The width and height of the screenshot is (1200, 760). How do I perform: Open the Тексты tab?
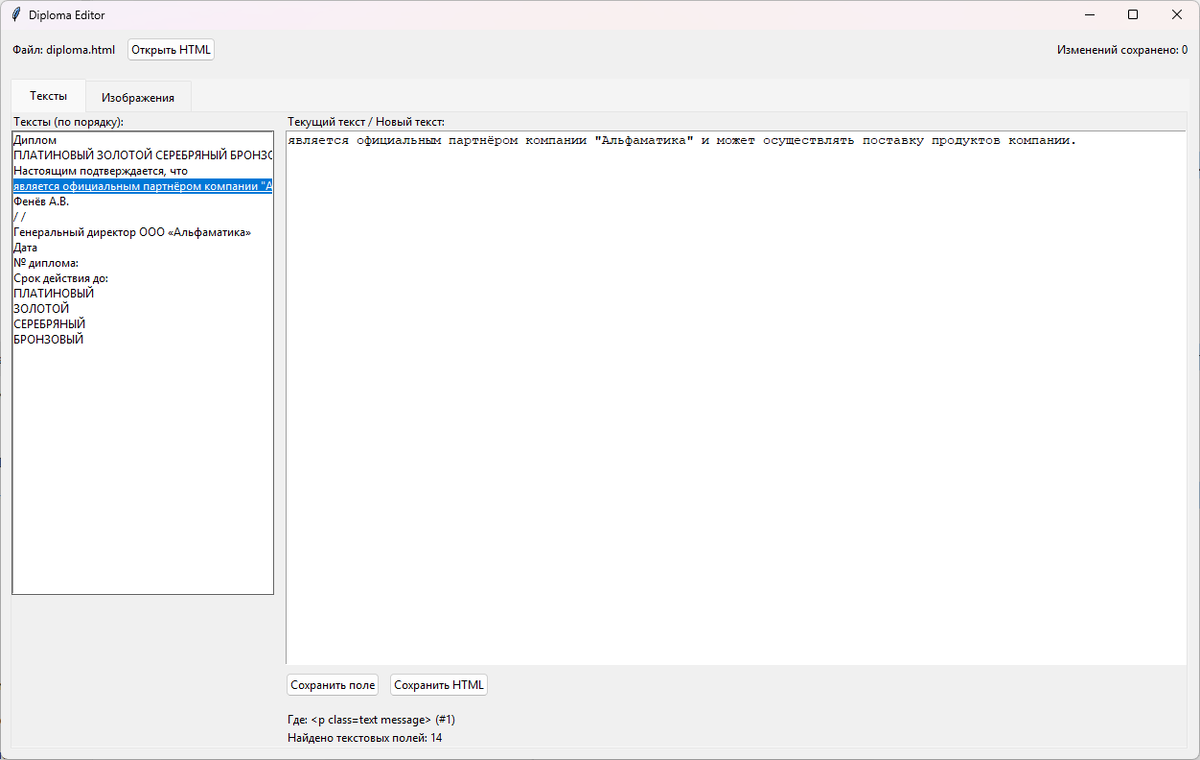(47, 95)
